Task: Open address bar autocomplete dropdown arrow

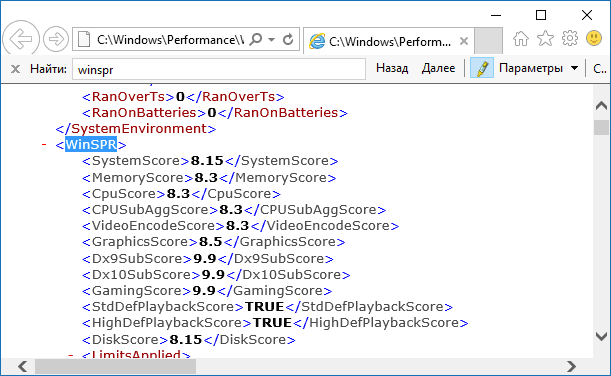Action: point(272,39)
